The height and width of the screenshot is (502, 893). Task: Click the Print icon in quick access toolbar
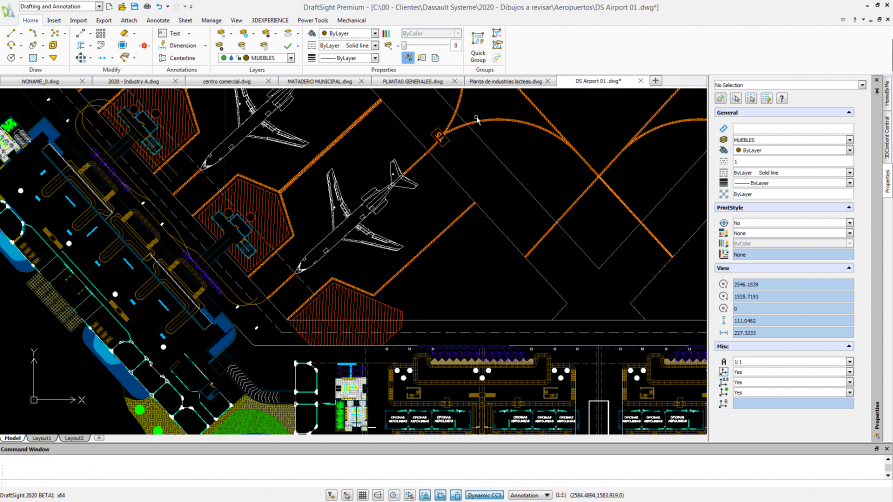click(x=145, y=6)
